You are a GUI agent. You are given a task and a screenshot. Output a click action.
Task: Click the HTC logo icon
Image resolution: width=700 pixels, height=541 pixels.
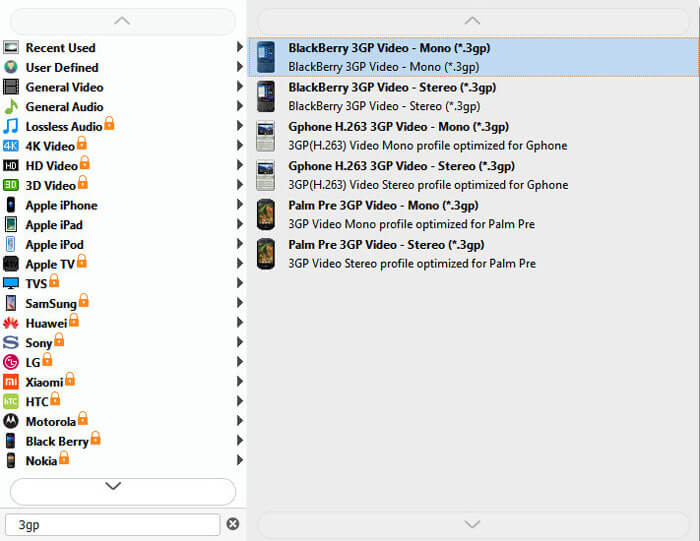coord(11,401)
